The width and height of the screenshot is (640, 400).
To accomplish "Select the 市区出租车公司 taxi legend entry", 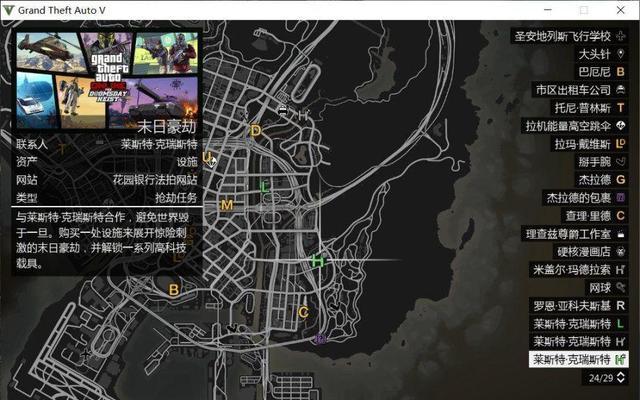I will 580,90.
